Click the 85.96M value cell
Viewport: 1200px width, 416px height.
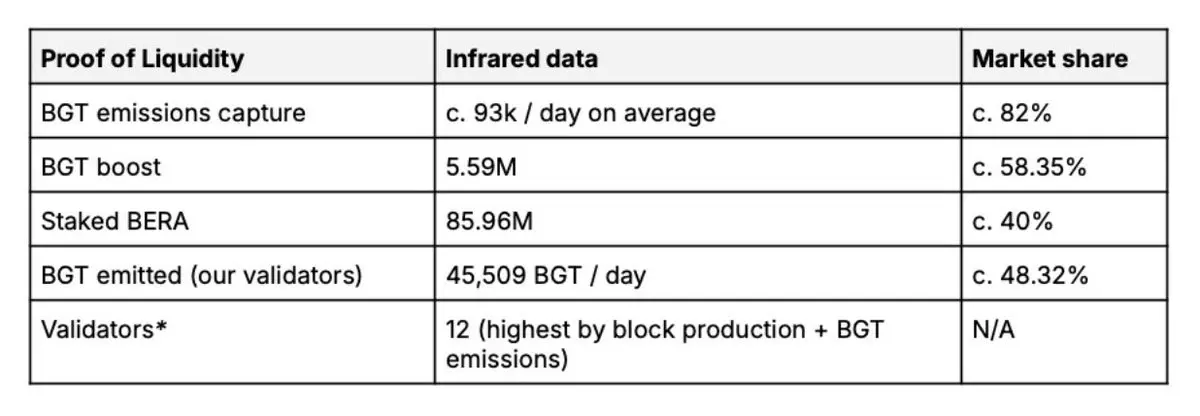pos(698,220)
